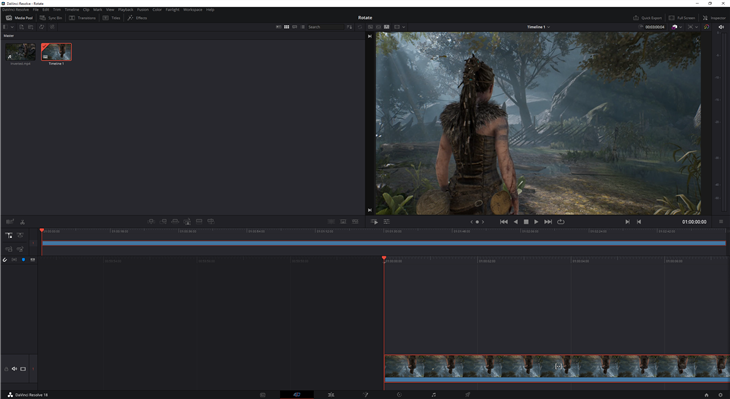Toggle loop playback
730x399 pixels.
(561, 222)
